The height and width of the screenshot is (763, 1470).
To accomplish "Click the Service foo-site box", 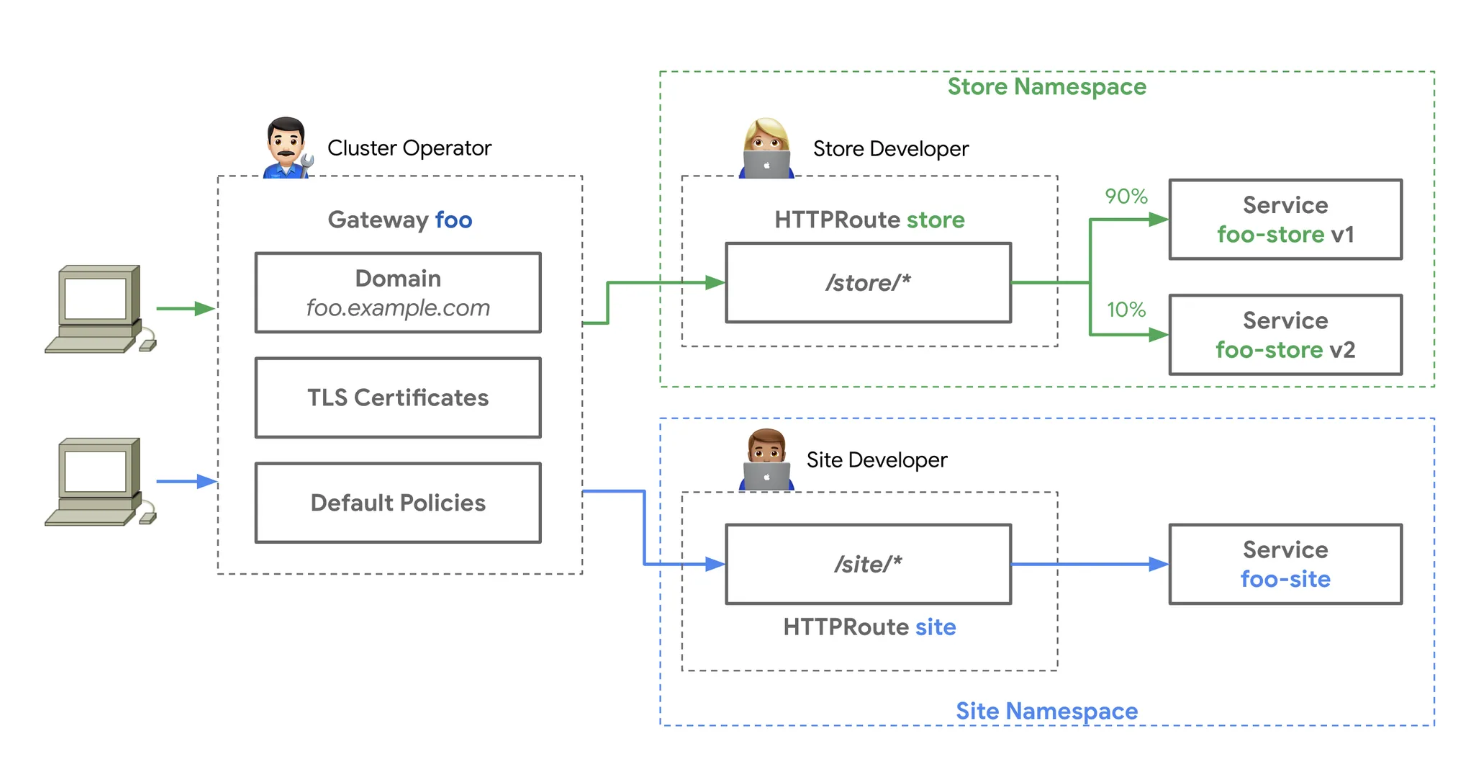I will (x=1286, y=564).
